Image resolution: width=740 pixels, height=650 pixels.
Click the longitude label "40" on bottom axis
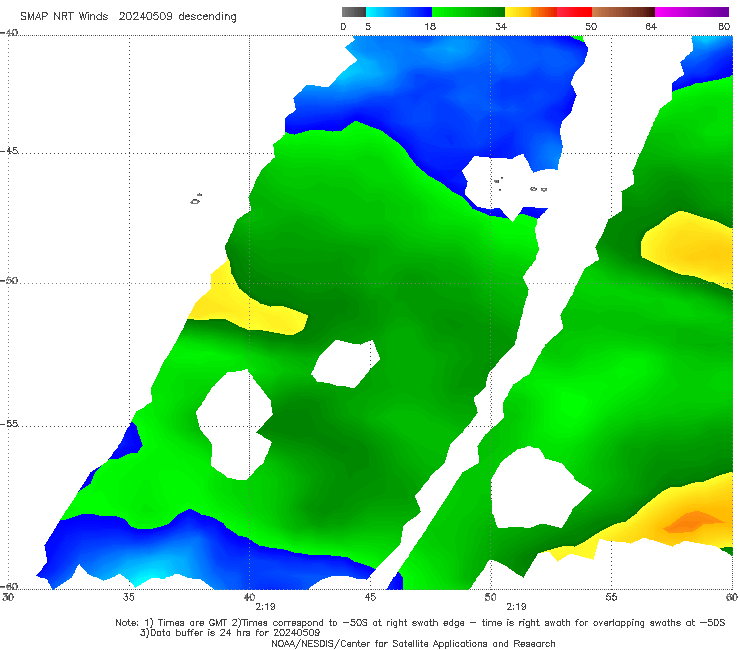(x=249, y=597)
